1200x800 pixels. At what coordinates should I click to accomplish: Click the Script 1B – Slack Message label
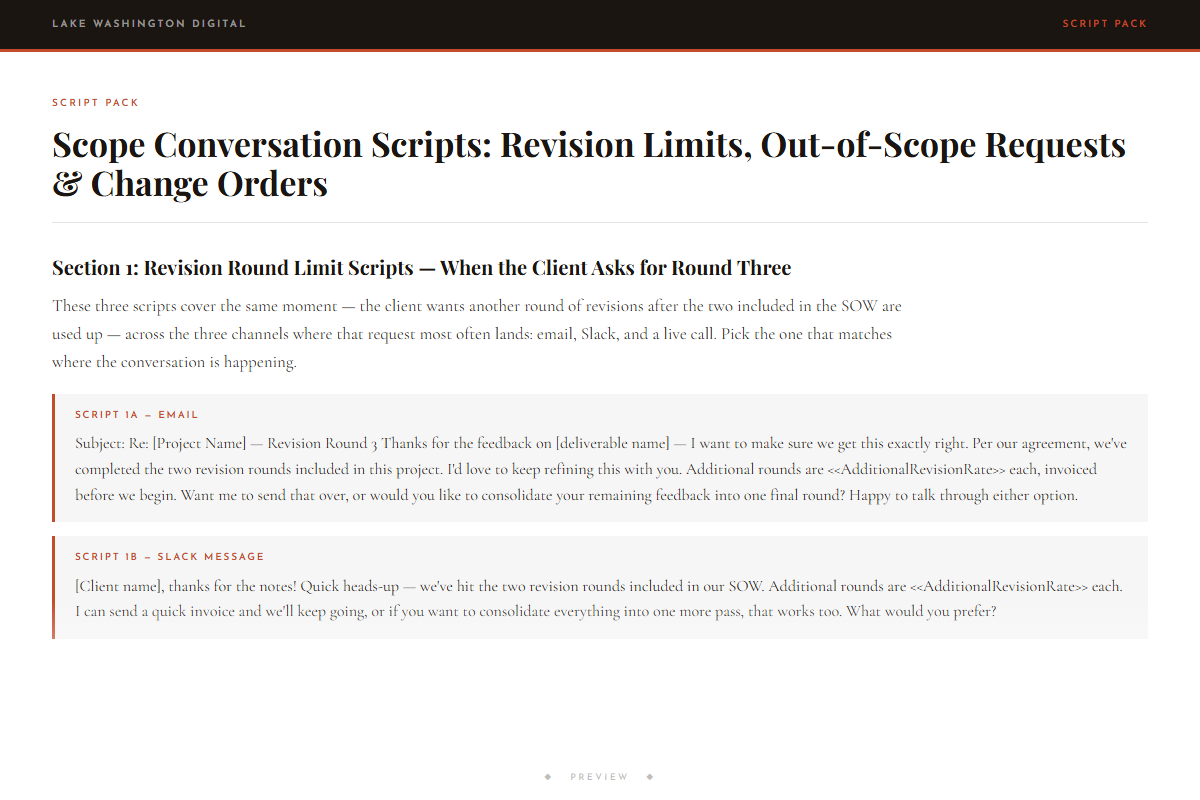pos(170,557)
